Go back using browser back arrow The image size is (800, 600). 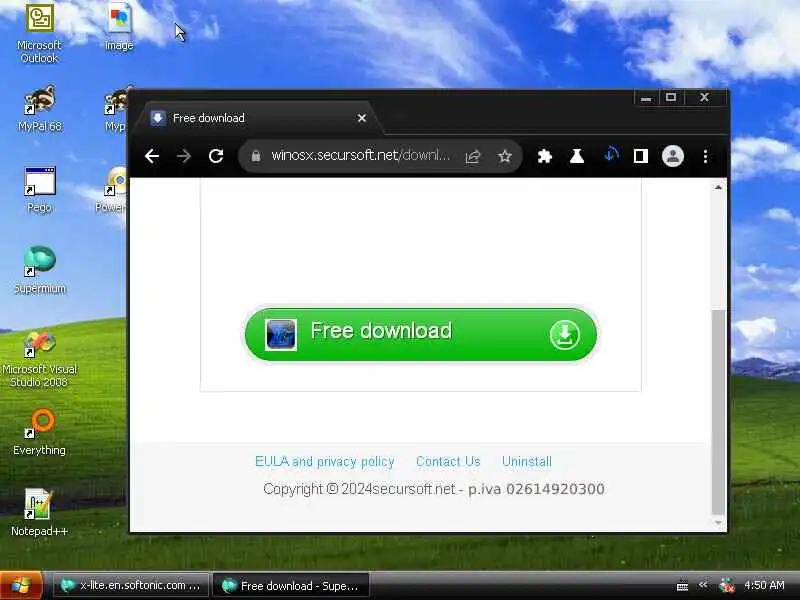(x=152, y=156)
